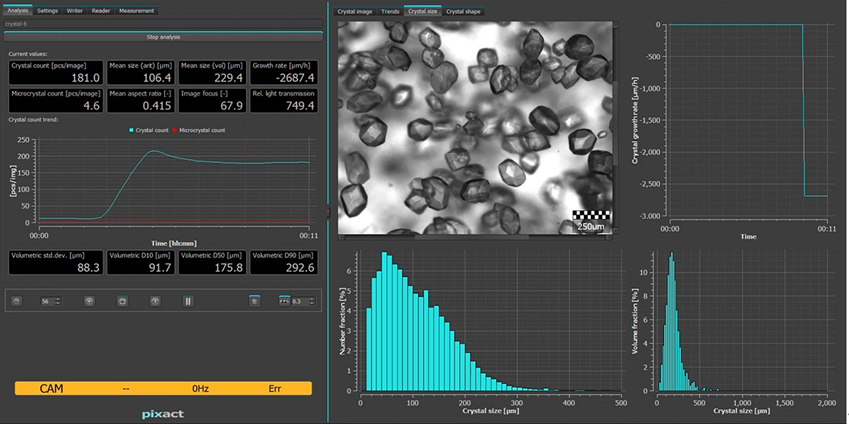The width and height of the screenshot is (849, 425).
Task: Click the highlighted center-target toolbar icon
Action: click(122, 300)
